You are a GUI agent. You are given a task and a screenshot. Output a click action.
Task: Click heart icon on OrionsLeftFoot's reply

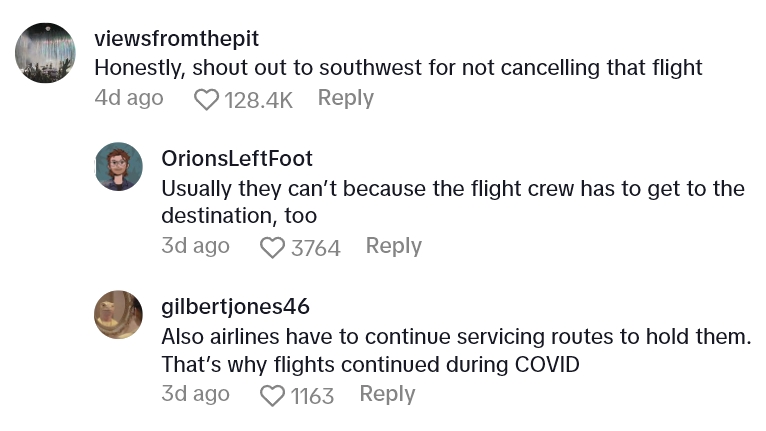click(x=272, y=247)
